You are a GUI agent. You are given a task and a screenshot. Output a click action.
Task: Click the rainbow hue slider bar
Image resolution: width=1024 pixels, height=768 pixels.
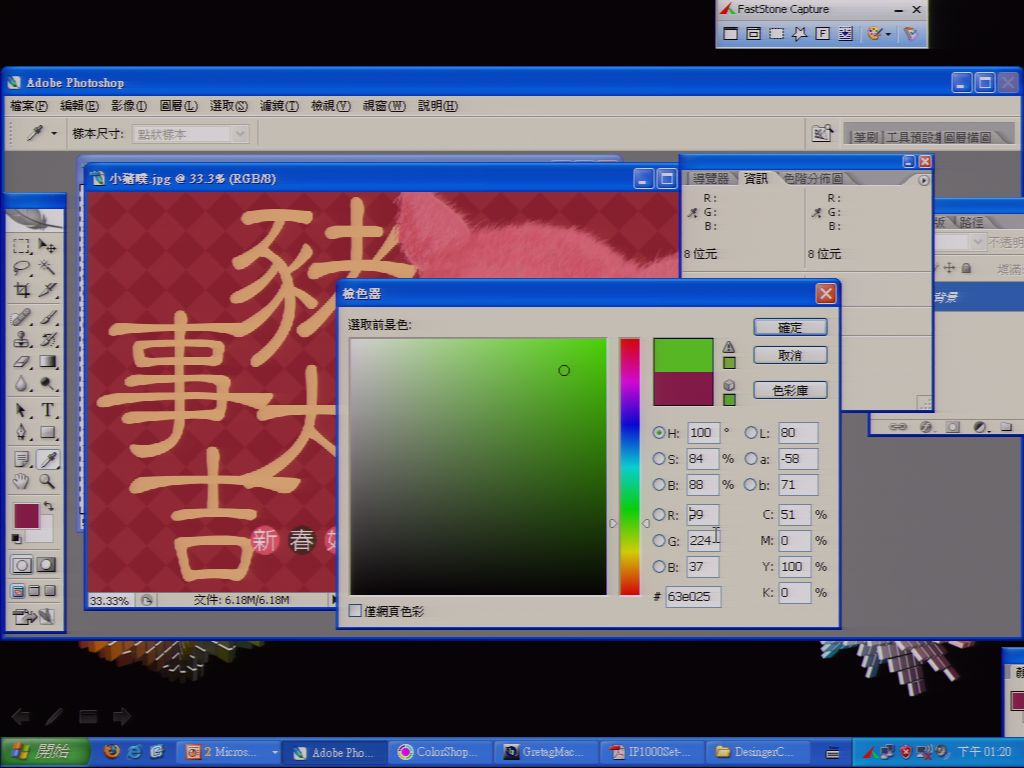630,466
